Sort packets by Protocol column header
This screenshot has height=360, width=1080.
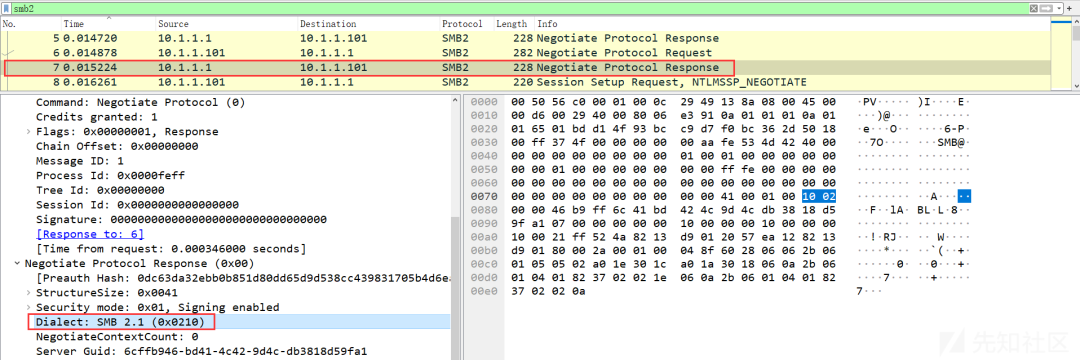coord(462,24)
